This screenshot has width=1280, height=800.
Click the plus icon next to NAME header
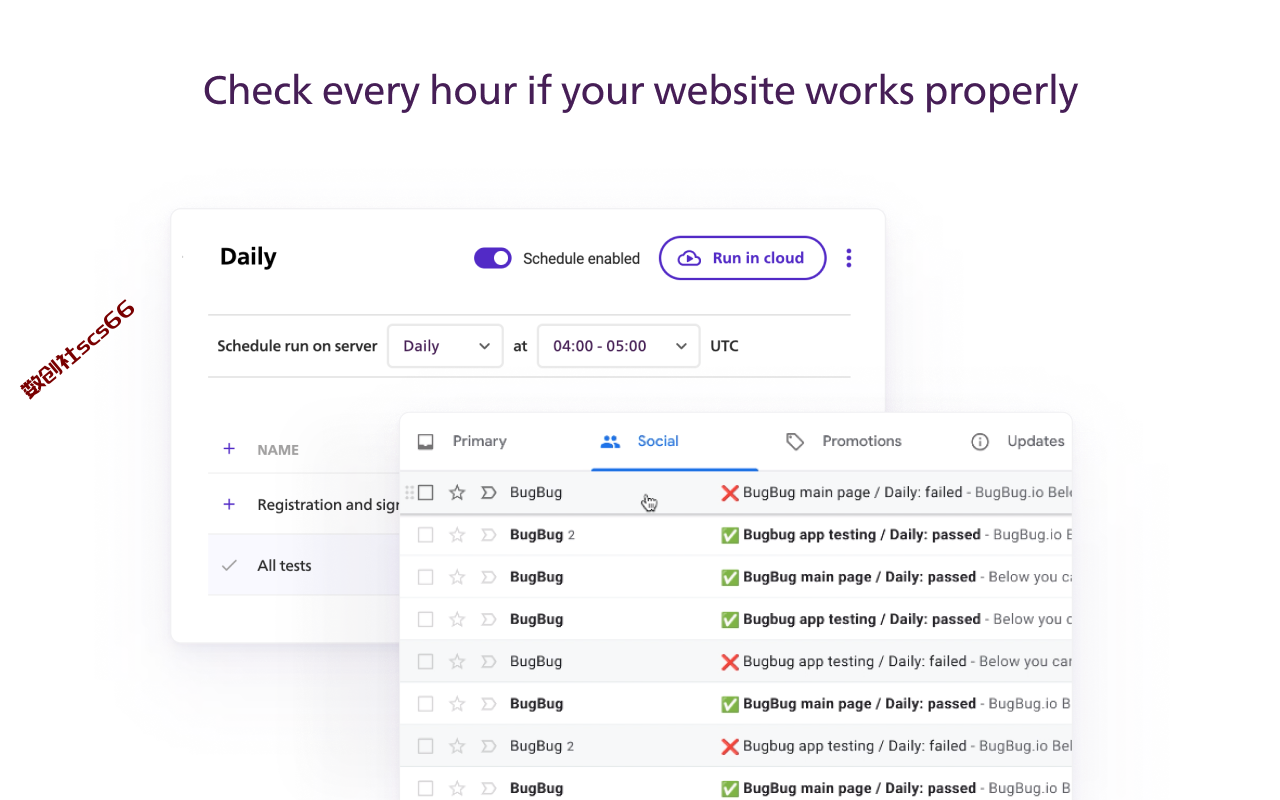click(229, 449)
